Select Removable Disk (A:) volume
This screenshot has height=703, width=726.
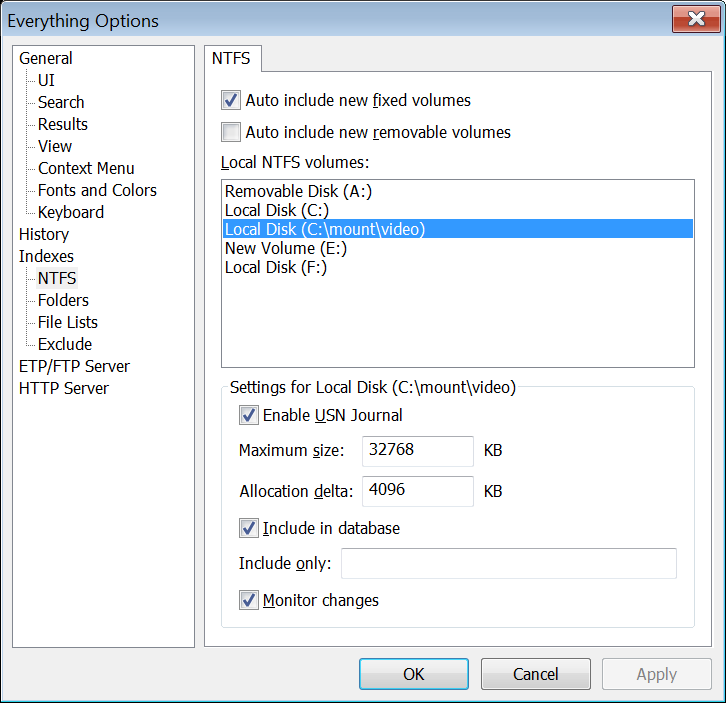click(x=458, y=191)
